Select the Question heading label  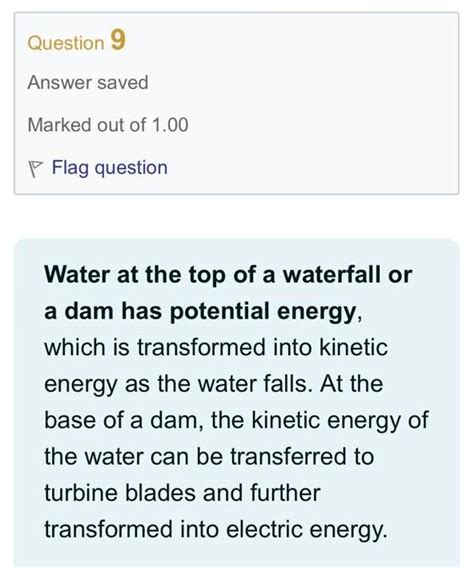[x=66, y=43]
